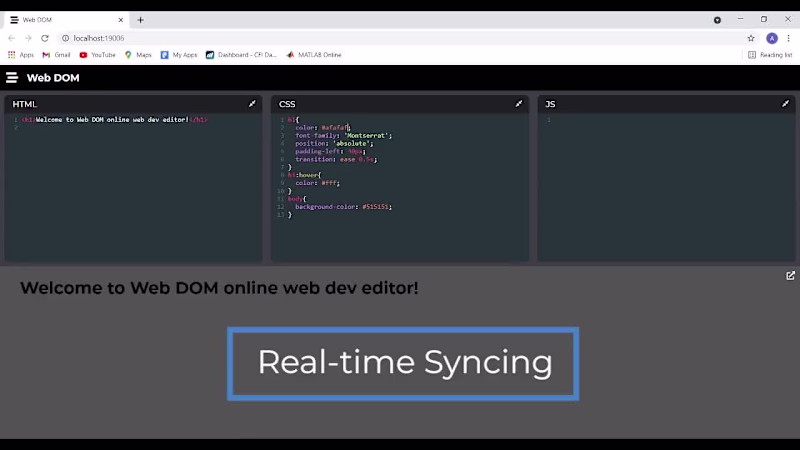Click the h1:hover selector line
800x450 pixels.
click(305, 175)
